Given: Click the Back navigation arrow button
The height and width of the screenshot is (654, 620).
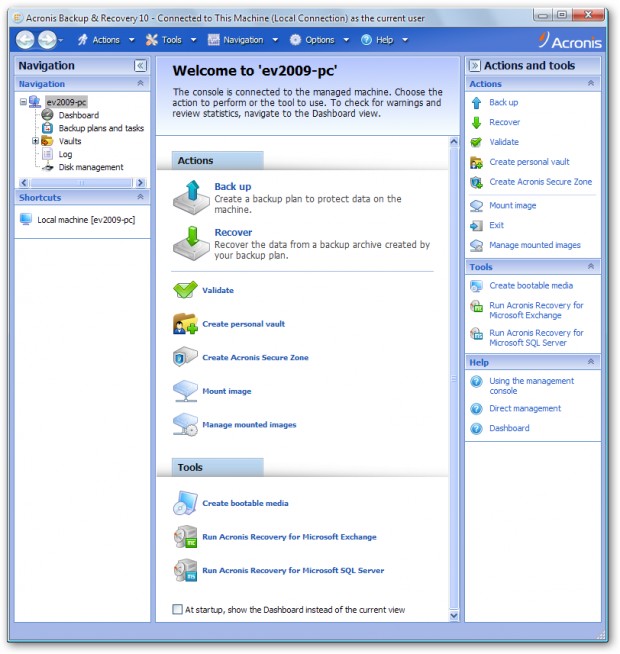Looking at the screenshot, I should click(25, 40).
